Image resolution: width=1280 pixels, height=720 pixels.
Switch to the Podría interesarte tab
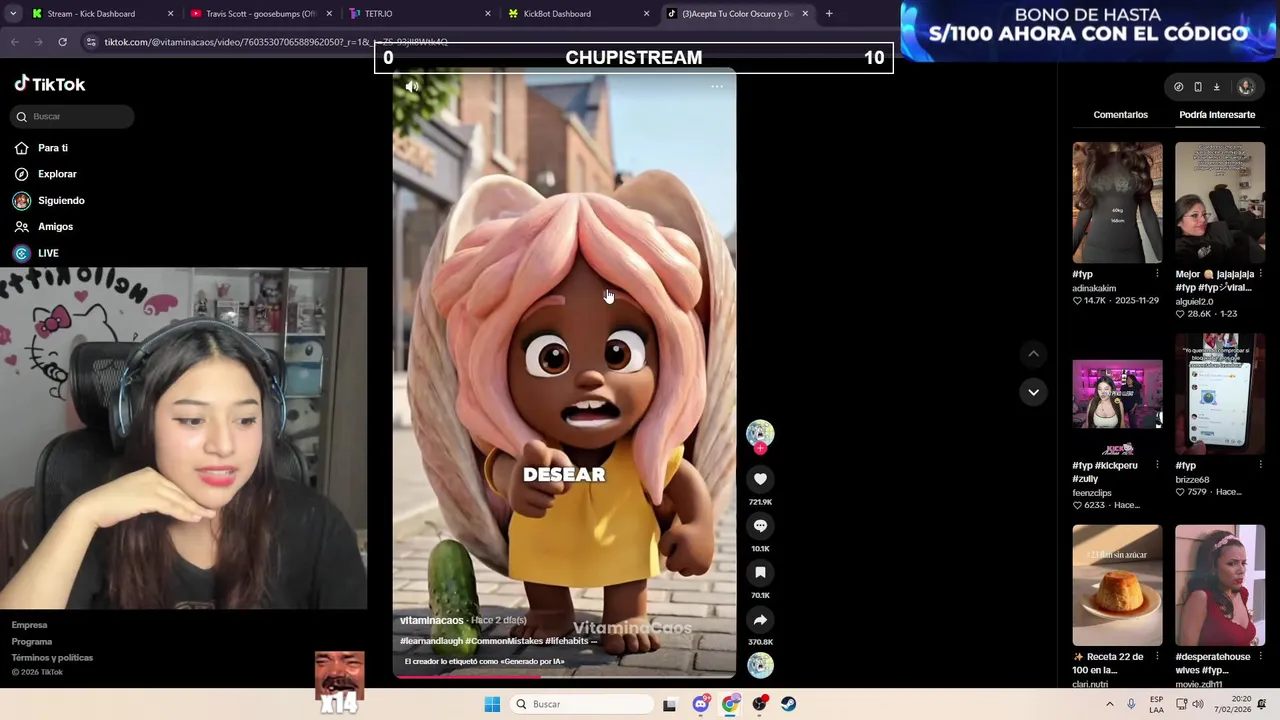pos(1217,115)
